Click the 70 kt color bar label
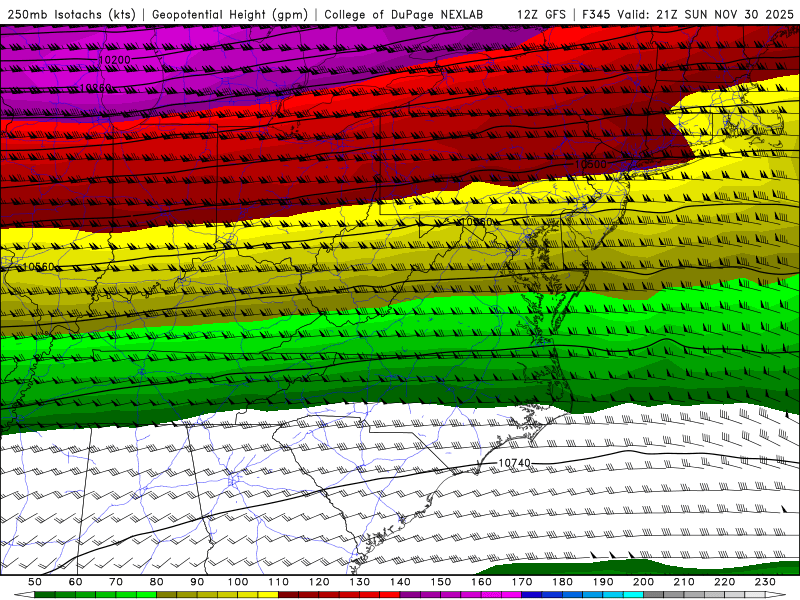This screenshot has height=600, width=800. pyautogui.click(x=116, y=582)
